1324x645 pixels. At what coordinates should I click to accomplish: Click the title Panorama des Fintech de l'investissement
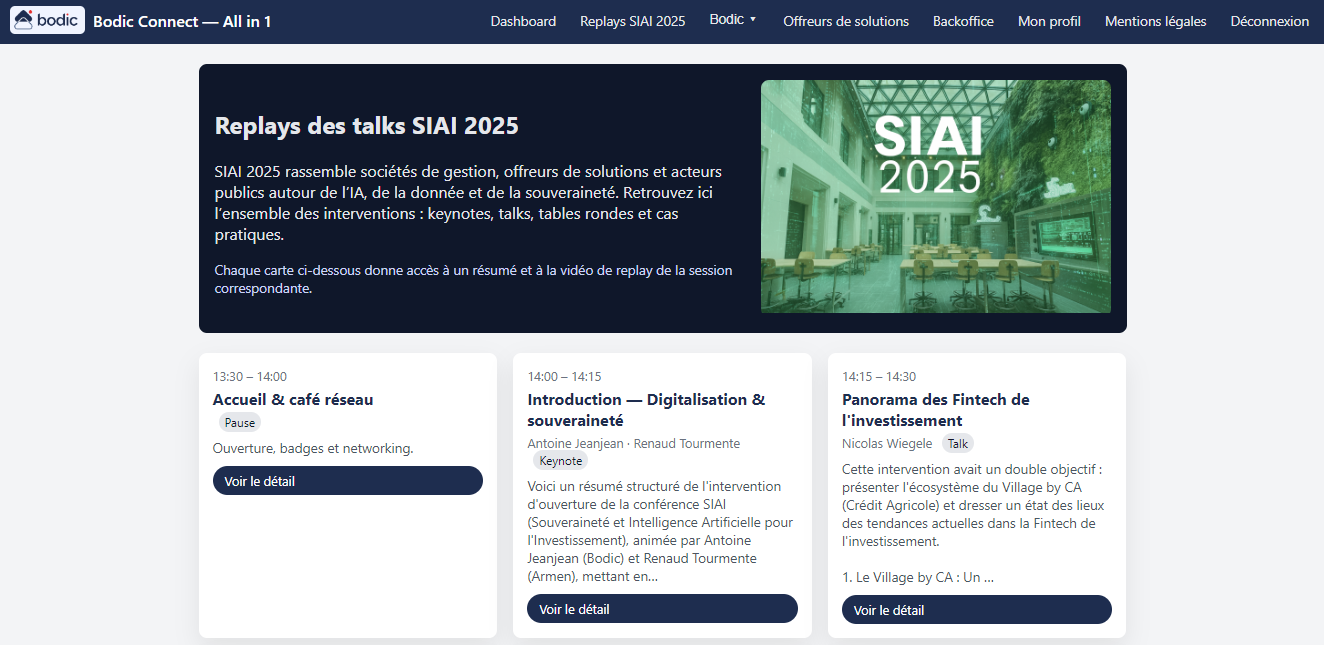click(x=936, y=409)
